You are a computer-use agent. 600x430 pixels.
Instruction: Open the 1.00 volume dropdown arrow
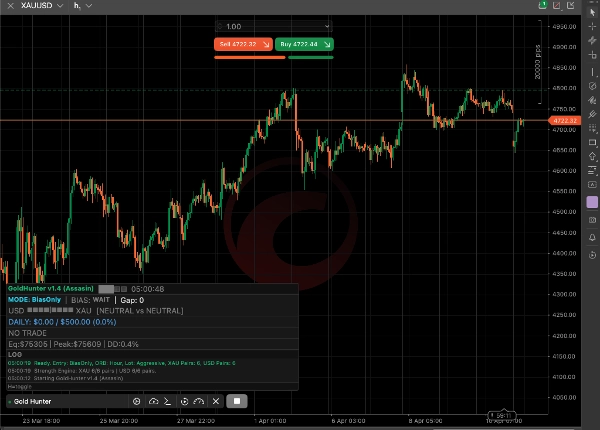(x=327, y=26)
